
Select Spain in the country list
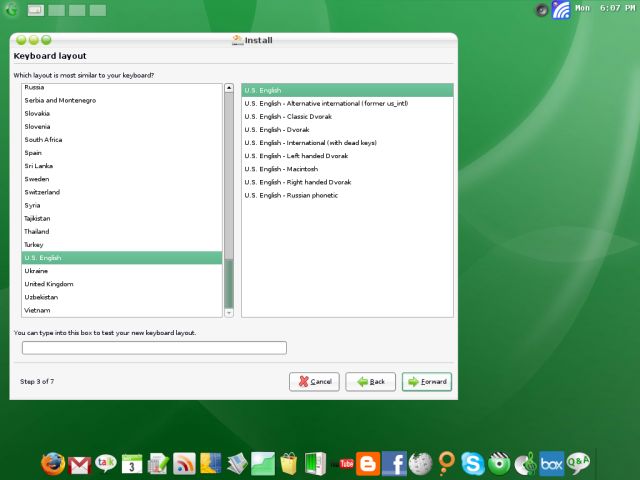[x=122, y=153]
